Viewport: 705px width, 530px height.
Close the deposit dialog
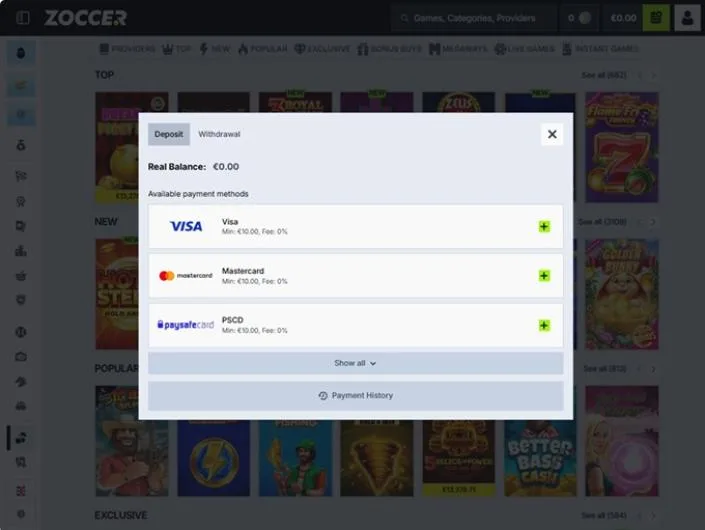tap(552, 134)
